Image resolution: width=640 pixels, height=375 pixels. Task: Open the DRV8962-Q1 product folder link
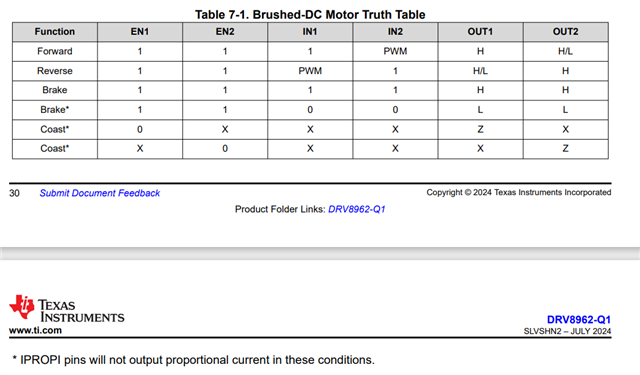(x=356, y=209)
